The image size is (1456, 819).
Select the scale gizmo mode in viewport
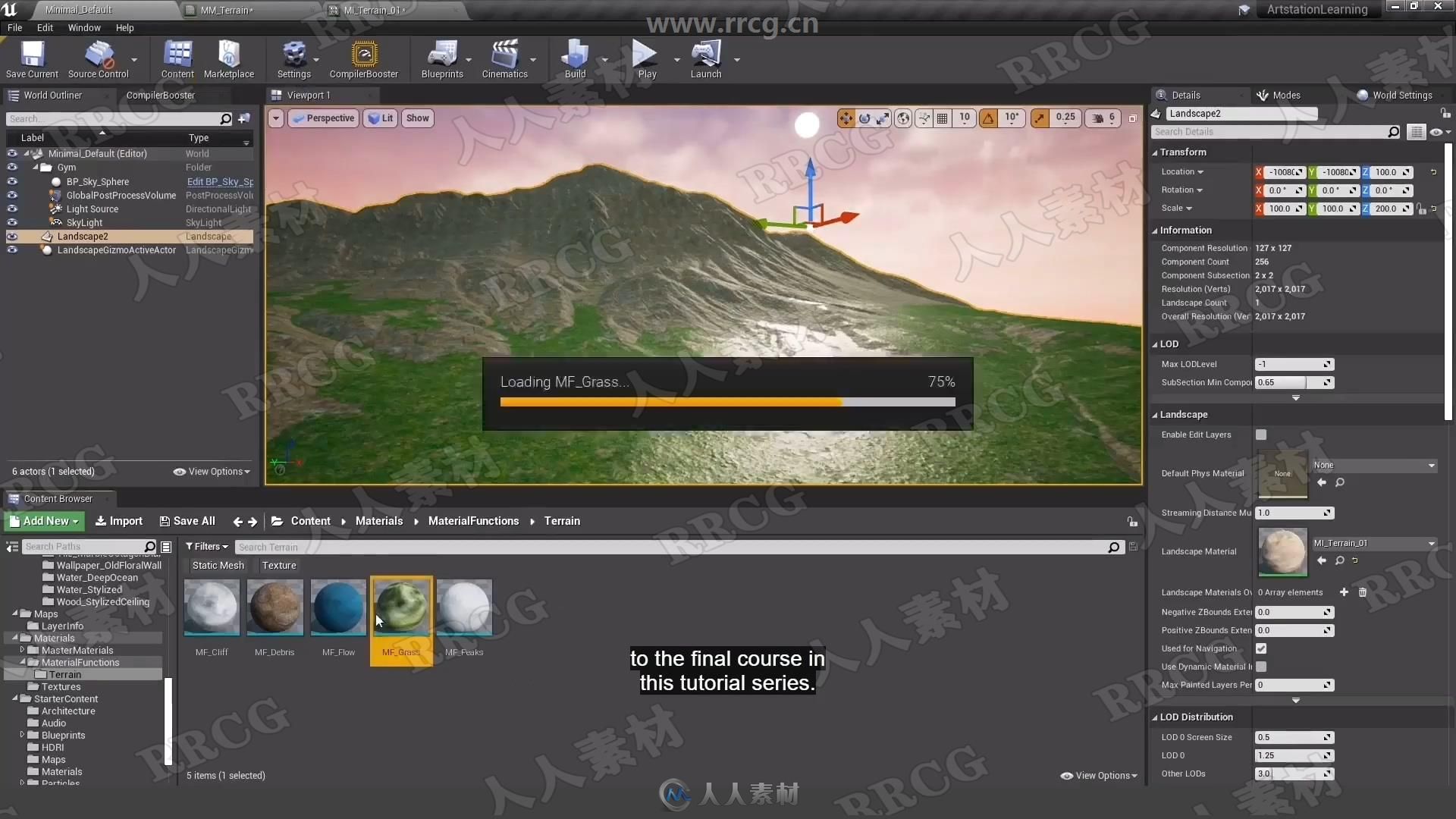pos(883,118)
